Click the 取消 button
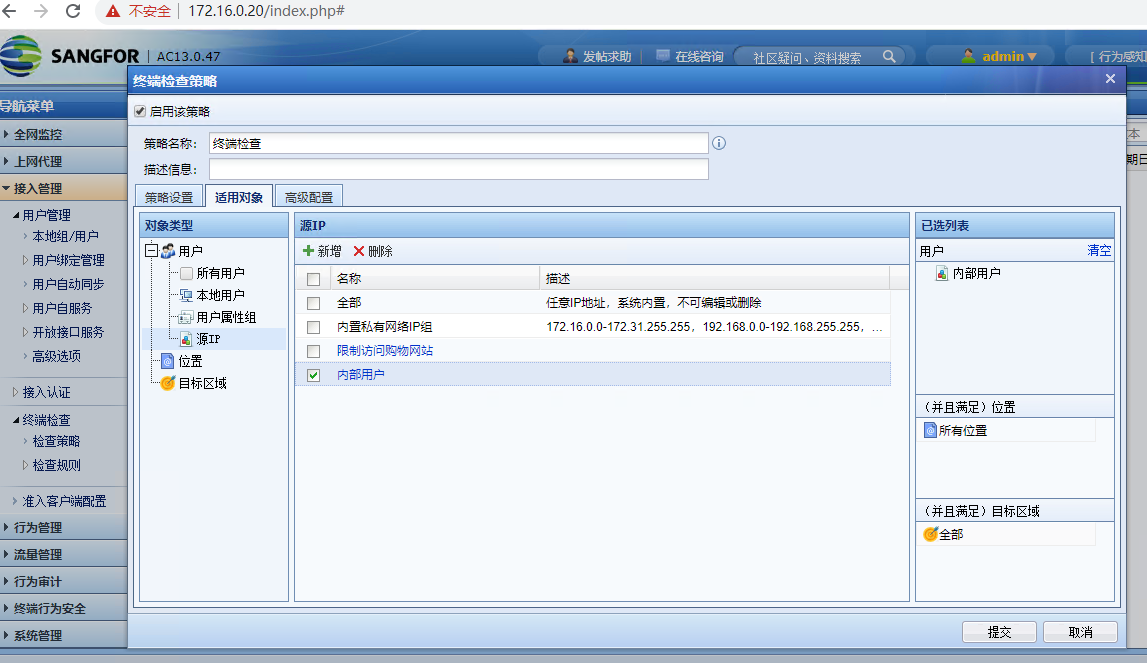The height and width of the screenshot is (663, 1147). point(1079,632)
